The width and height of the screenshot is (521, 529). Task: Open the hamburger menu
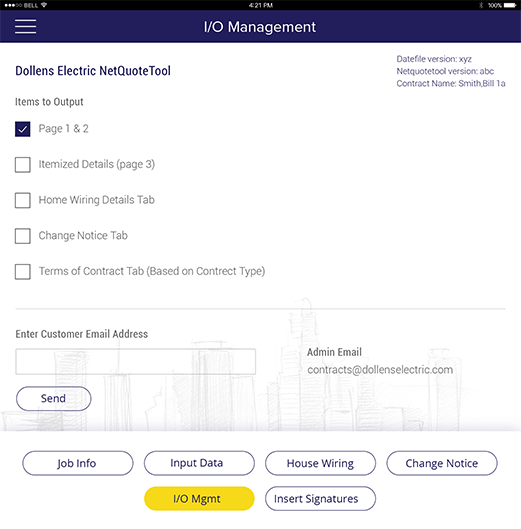coord(25,27)
